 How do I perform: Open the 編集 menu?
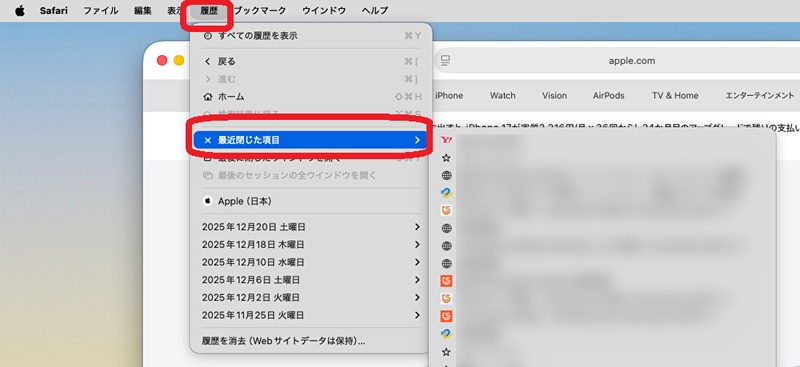tap(143, 11)
